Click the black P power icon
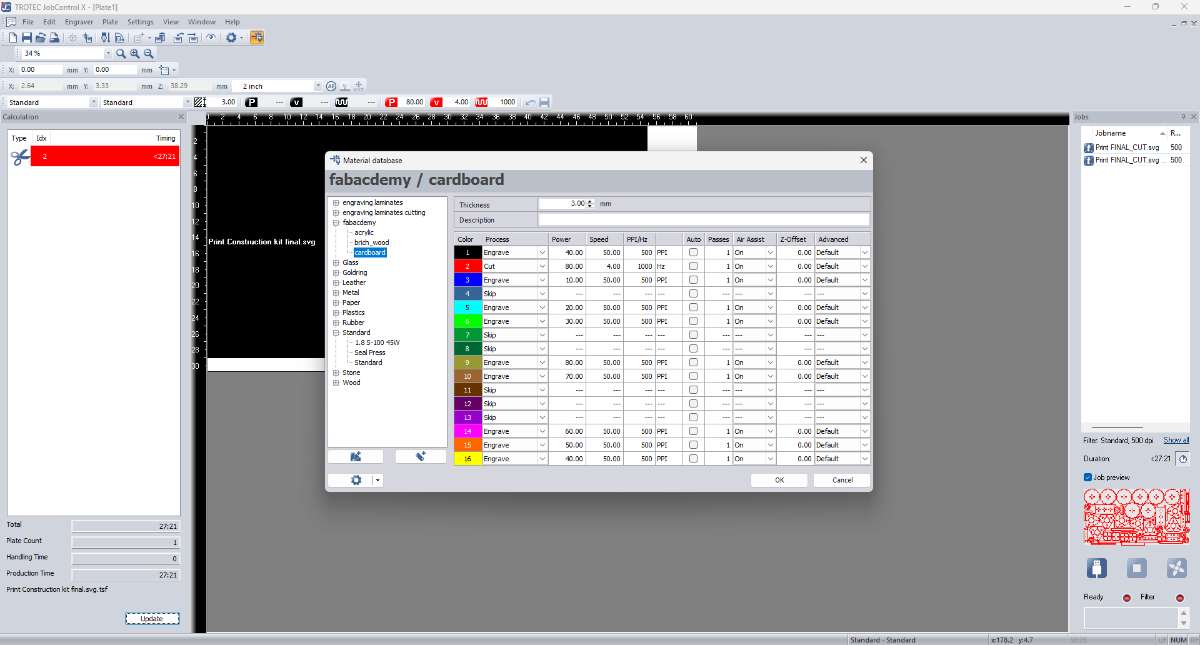Image resolution: width=1200 pixels, height=645 pixels. coord(252,102)
